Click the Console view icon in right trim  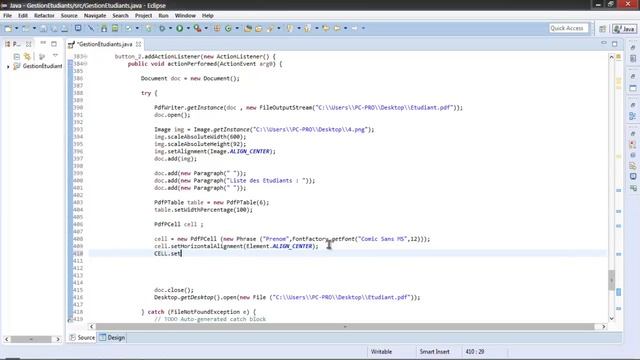633,176
